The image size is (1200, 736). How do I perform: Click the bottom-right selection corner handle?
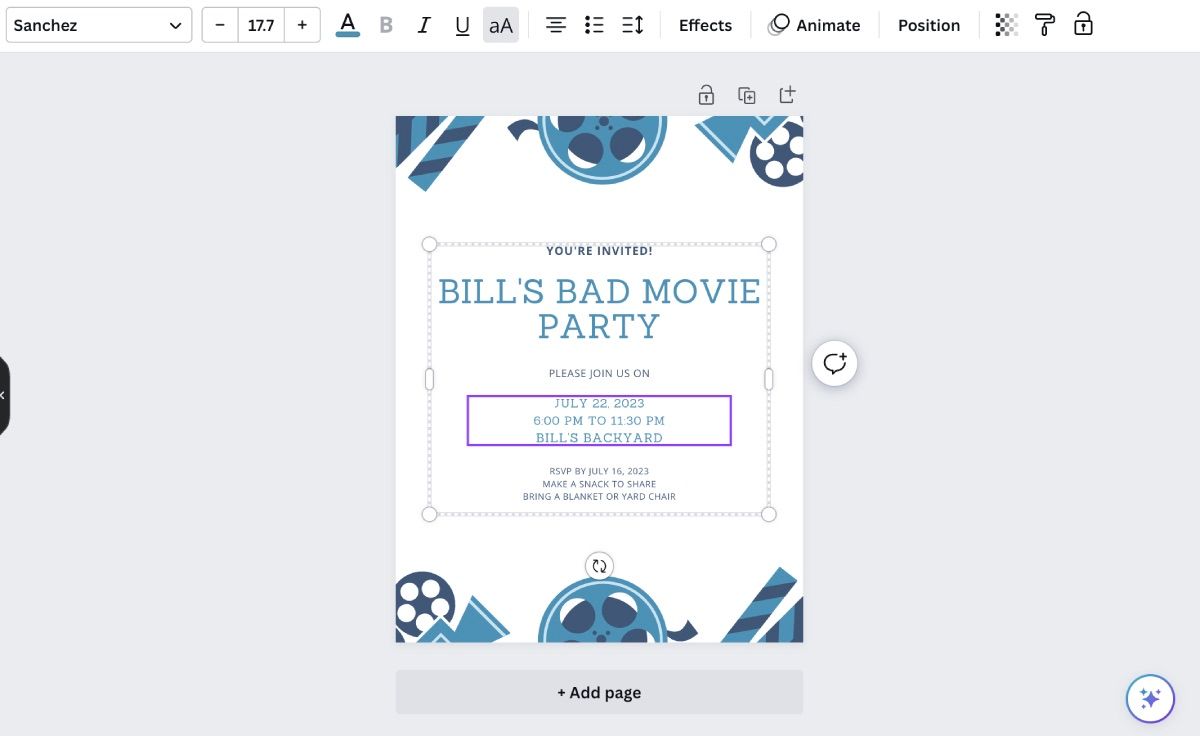click(x=769, y=514)
